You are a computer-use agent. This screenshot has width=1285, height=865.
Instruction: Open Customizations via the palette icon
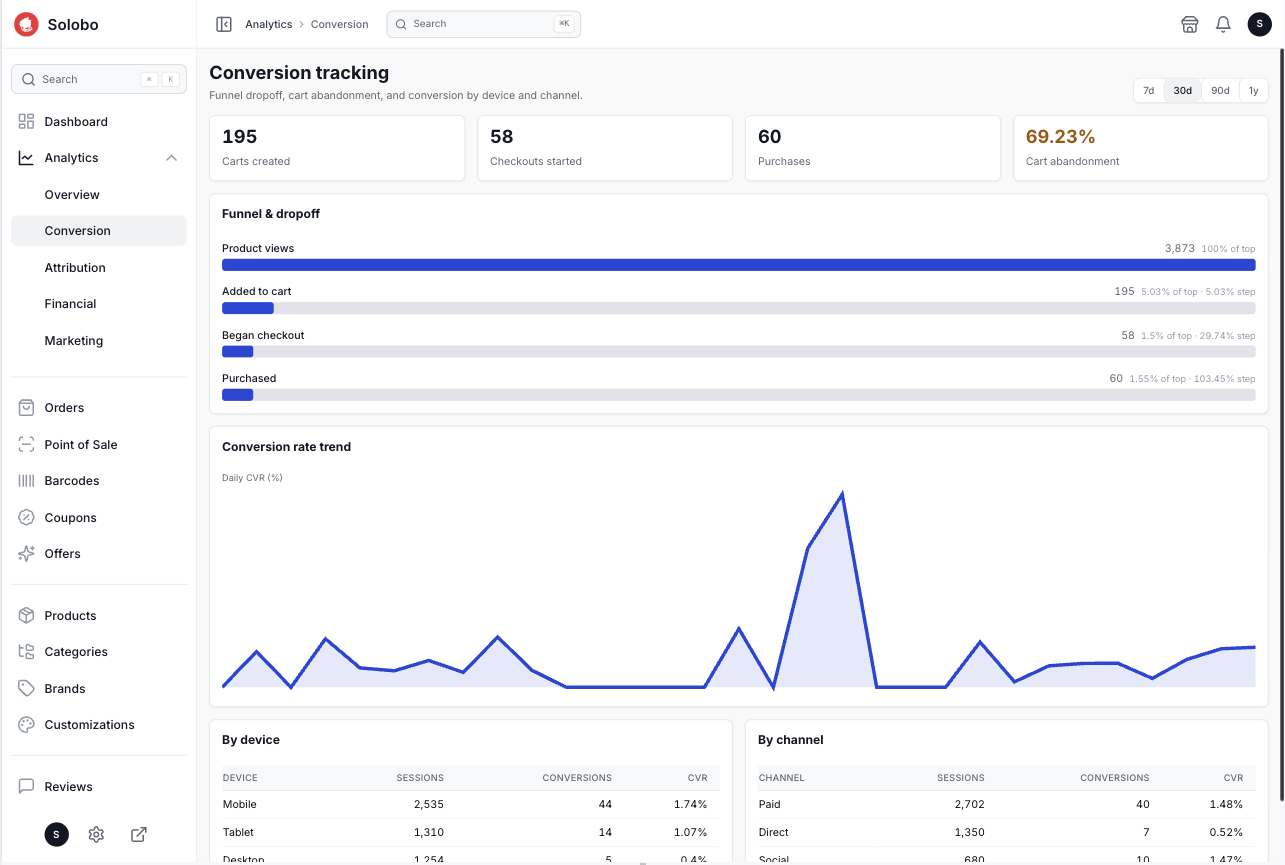pyautogui.click(x=27, y=725)
